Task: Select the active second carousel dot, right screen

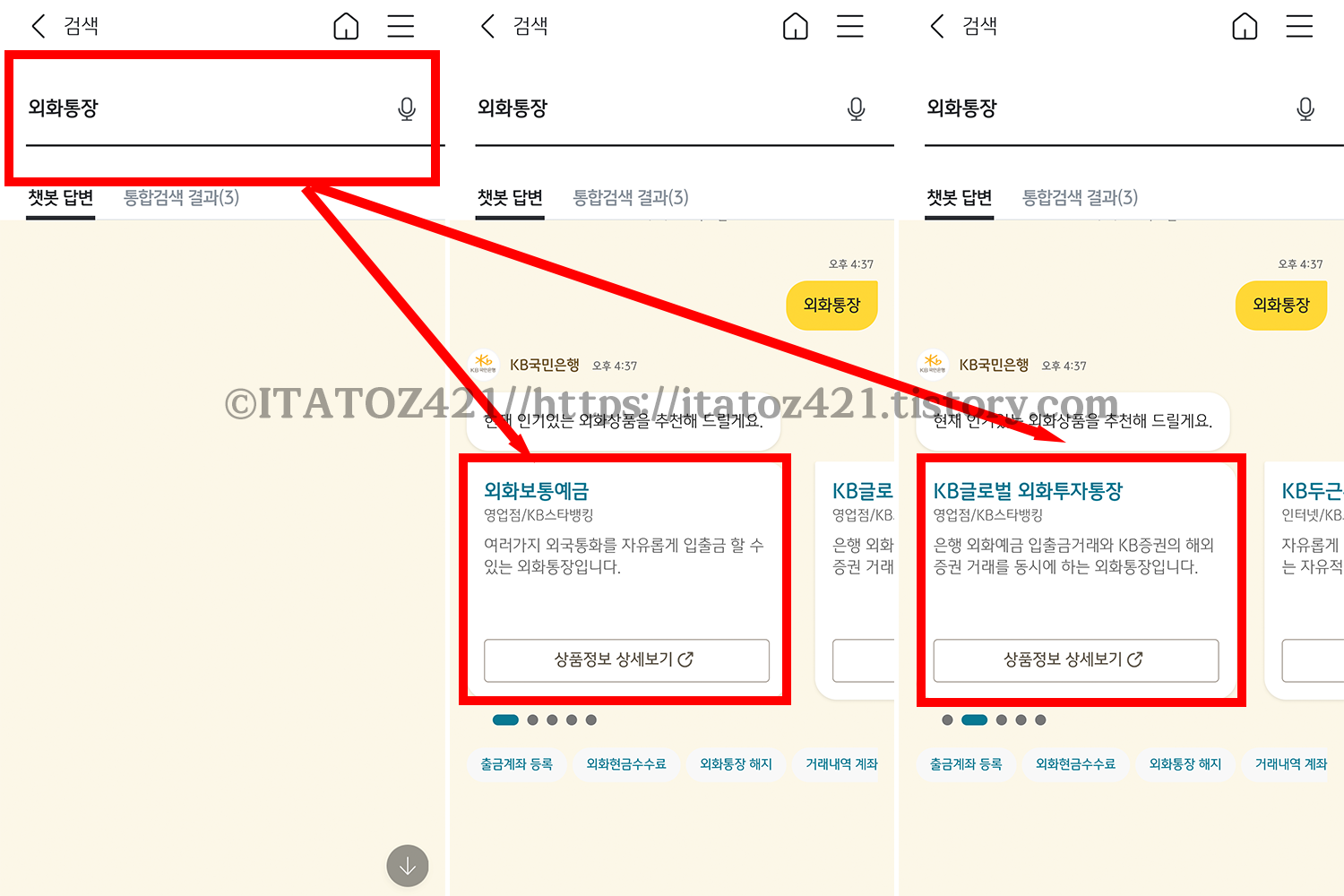Action: [974, 720]
